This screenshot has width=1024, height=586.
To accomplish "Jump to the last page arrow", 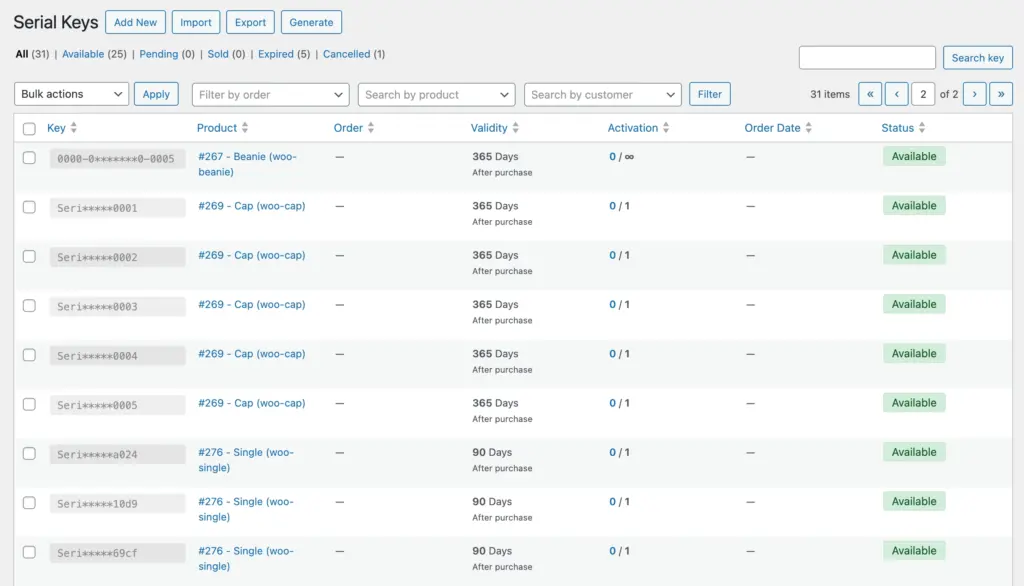I will [x=1000, y=94].
